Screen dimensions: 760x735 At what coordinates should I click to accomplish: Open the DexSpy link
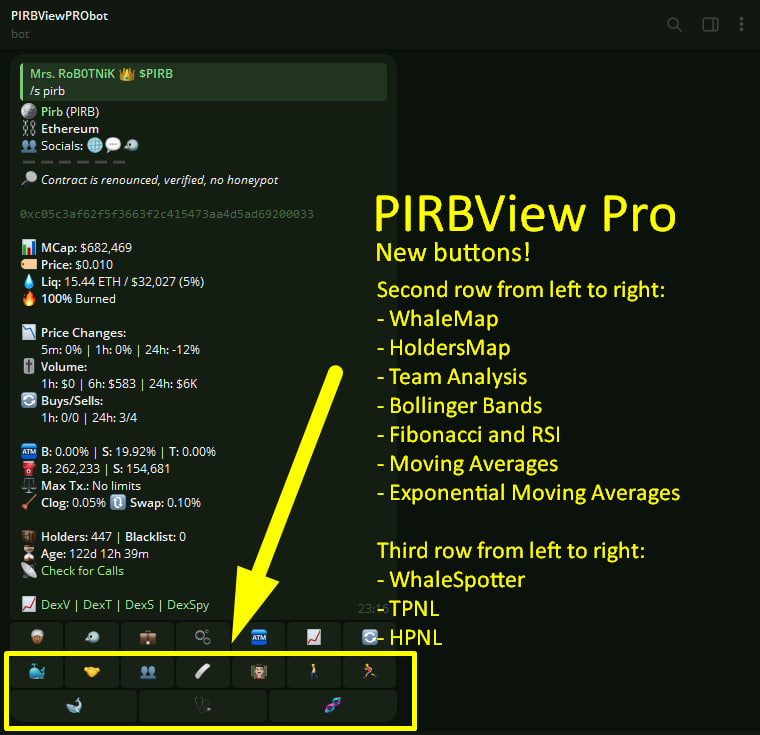[x=188, y=605]
